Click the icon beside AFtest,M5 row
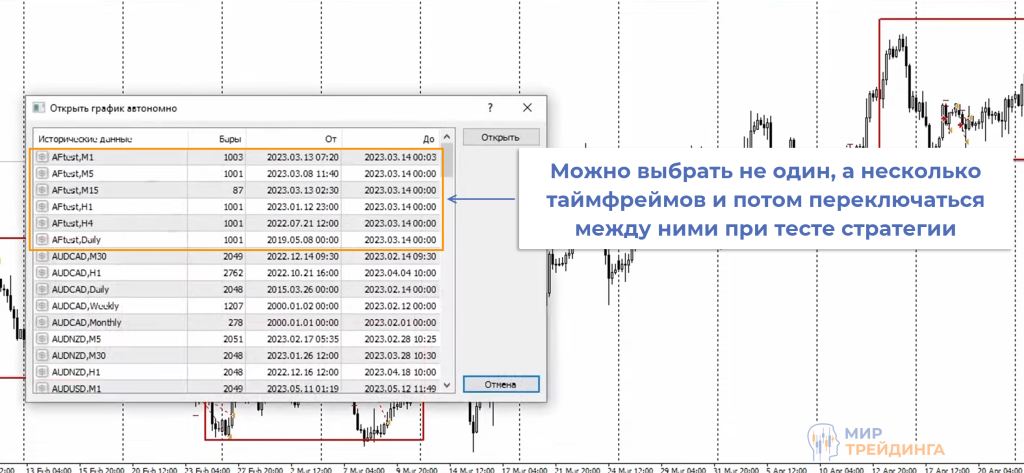This screenshot has width=1024, height=473. [42, 173]
